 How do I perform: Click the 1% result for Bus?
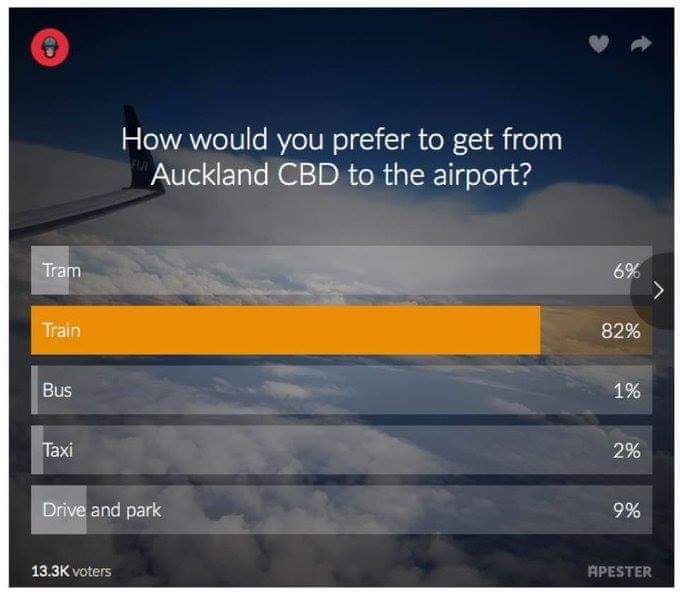627,391
